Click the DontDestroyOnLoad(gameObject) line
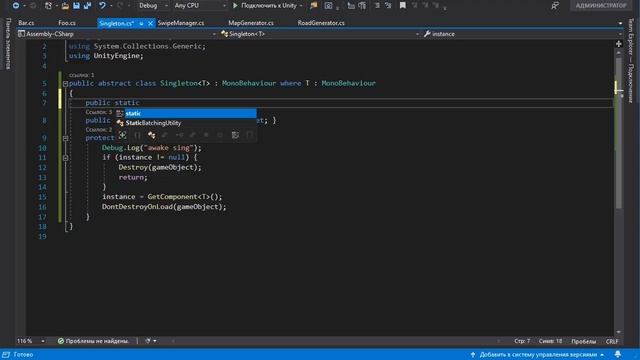 tap(164, 207)
